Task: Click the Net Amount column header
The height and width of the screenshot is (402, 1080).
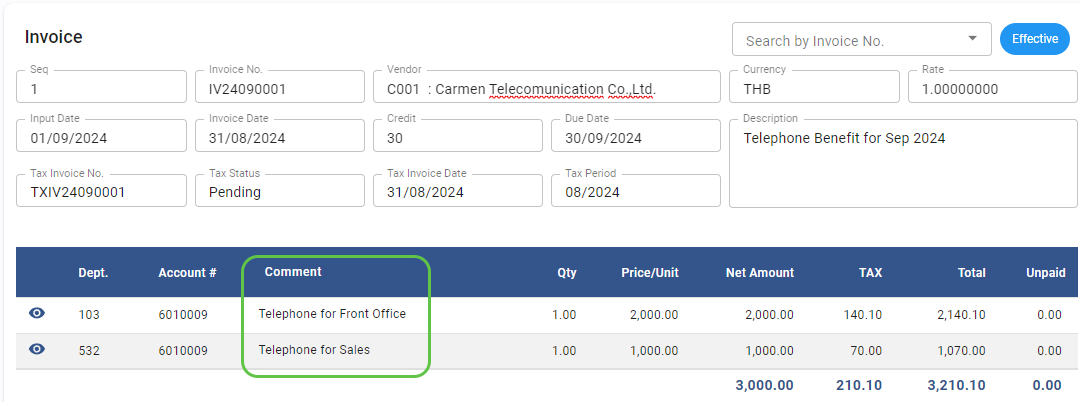Action: (x=759, y=273)
